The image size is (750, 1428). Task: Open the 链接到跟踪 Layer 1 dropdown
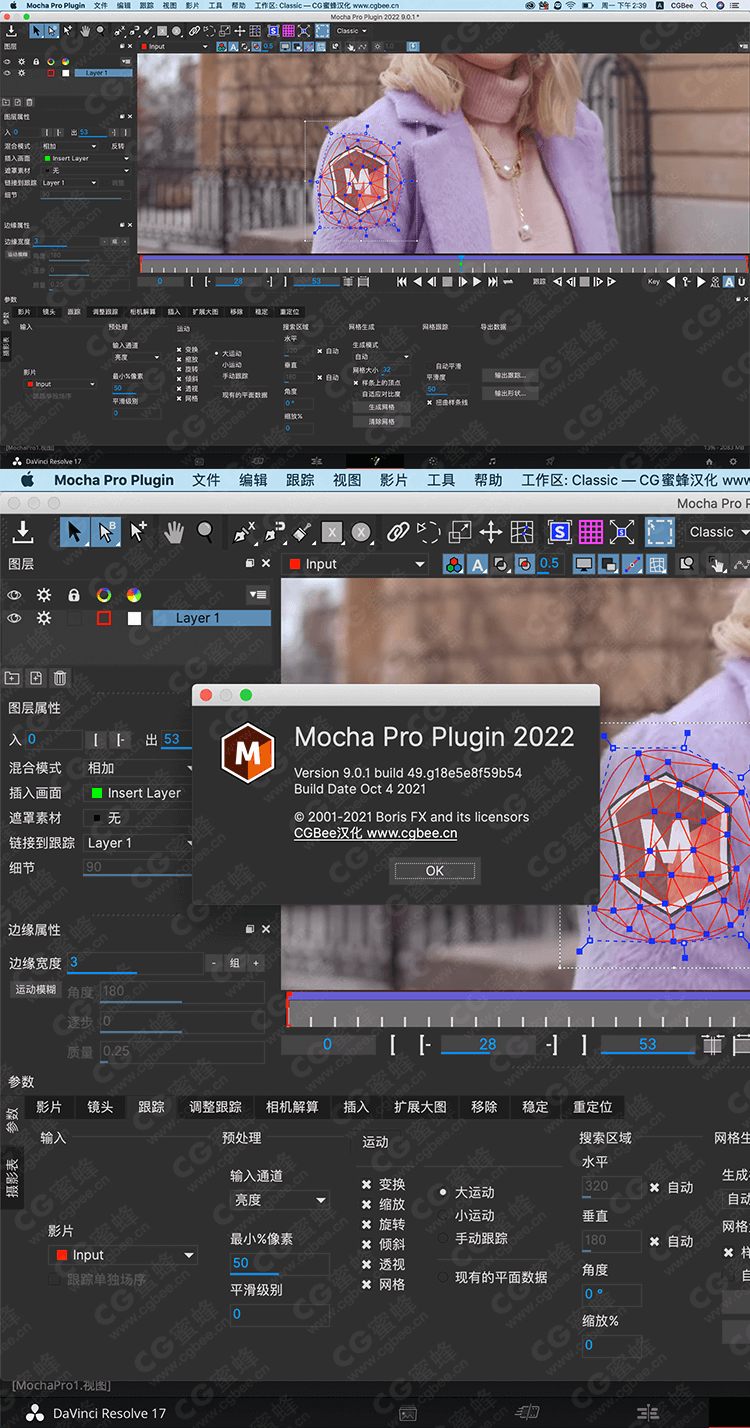[x=139, y=843]
